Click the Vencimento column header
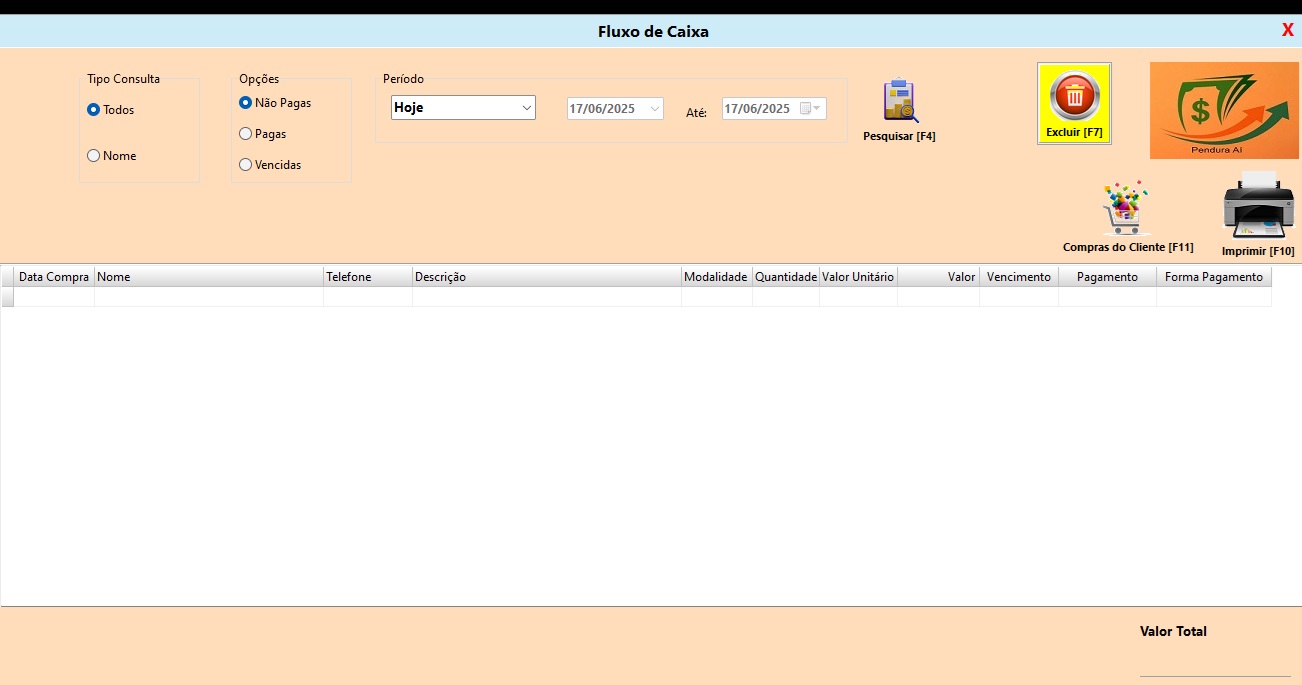 (x=1018, y=277)
